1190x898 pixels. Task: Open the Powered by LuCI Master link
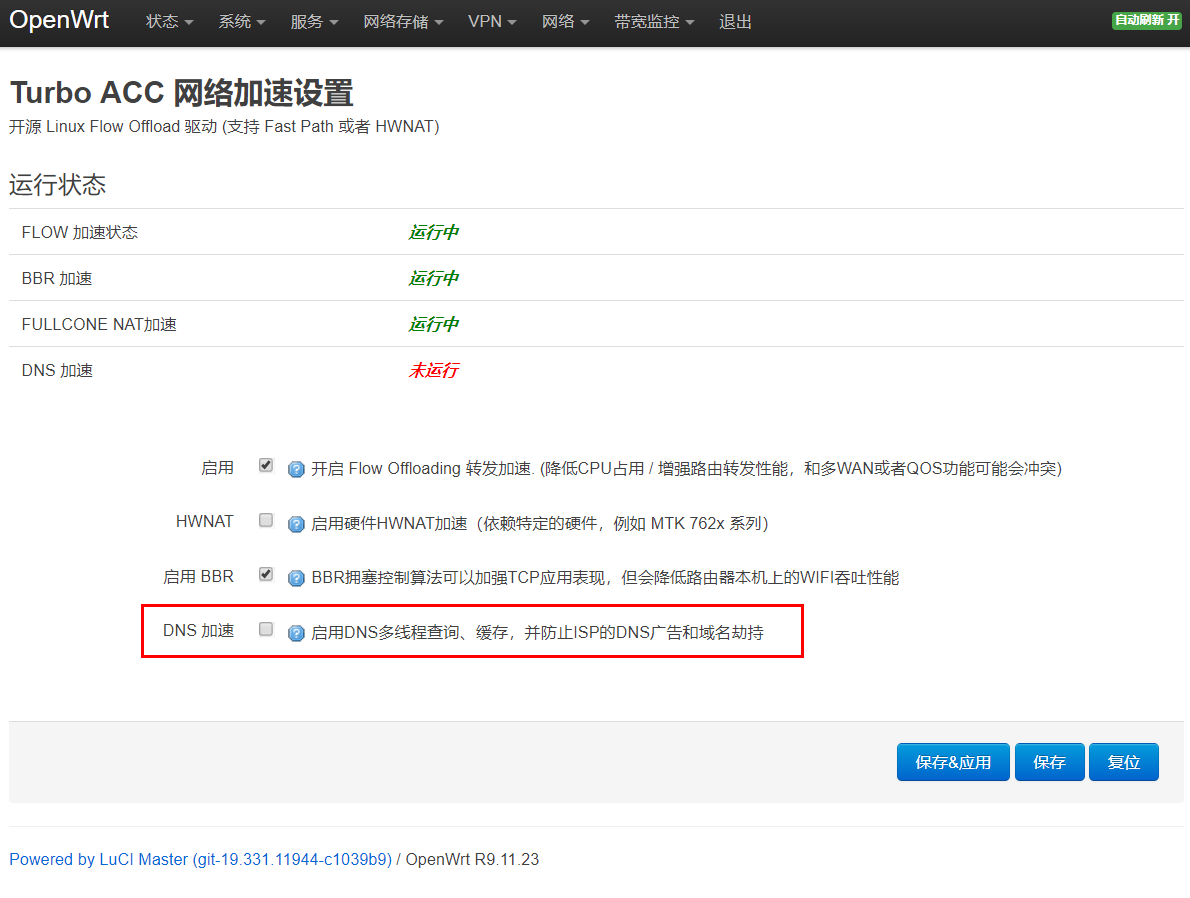point(200,859)
